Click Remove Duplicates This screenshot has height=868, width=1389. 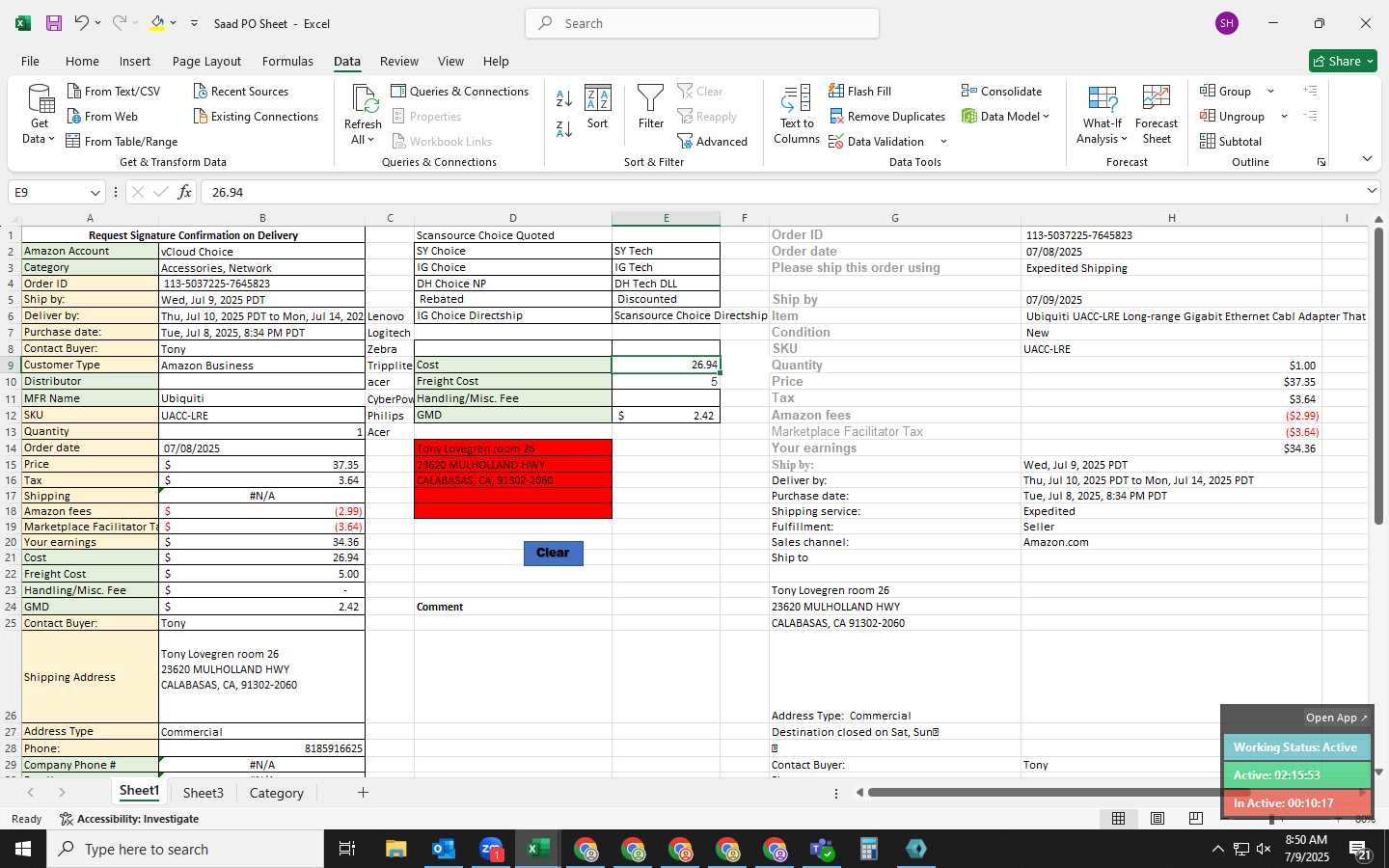click(x=887, y=116)
